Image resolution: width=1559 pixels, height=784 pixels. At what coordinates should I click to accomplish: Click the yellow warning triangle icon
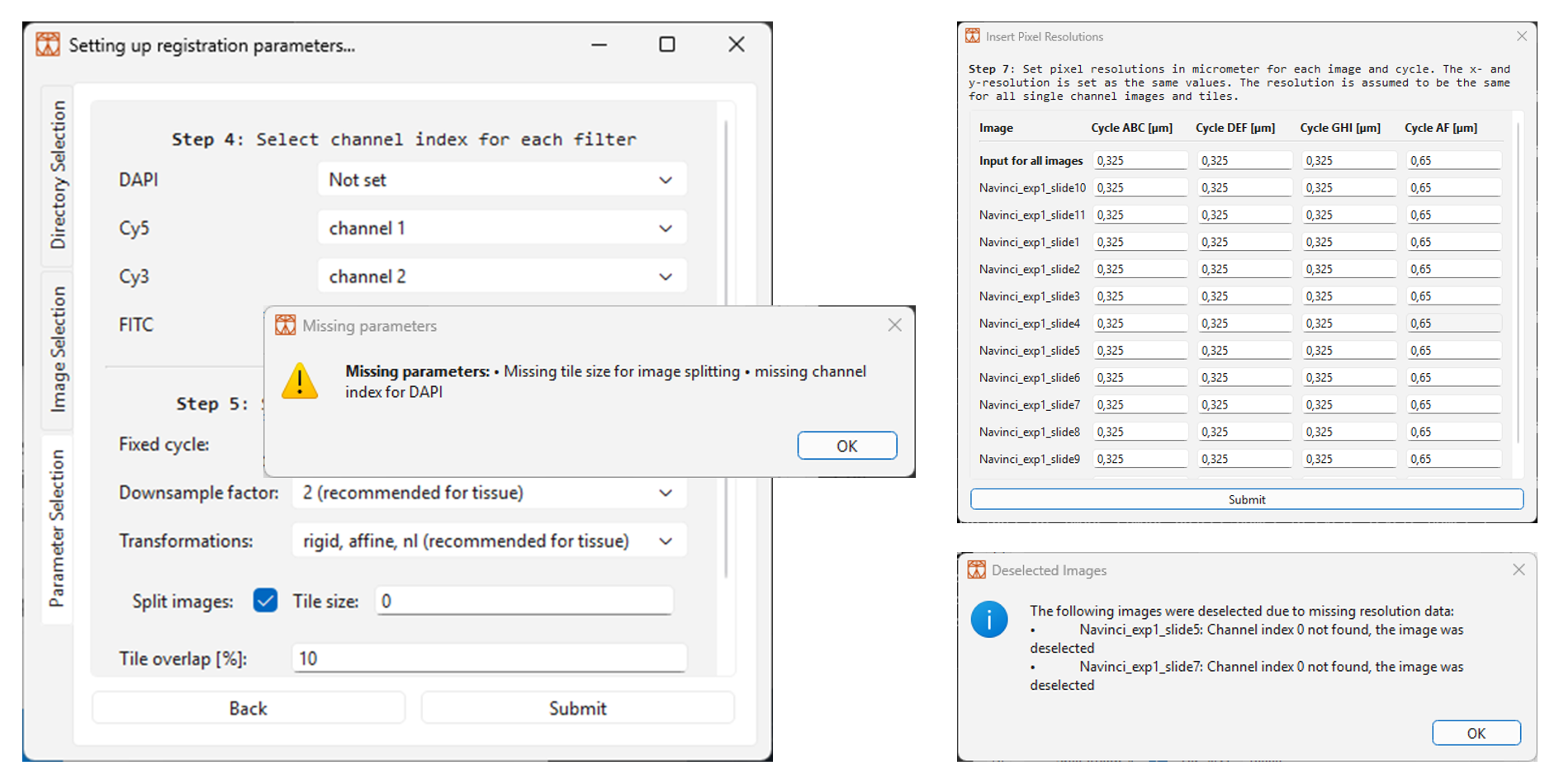pos(300,381)
